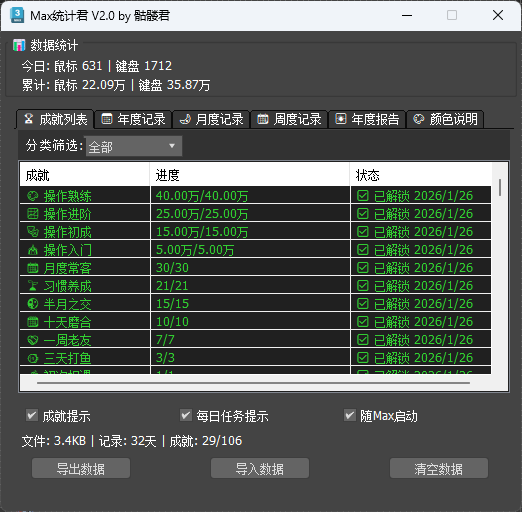Click unlocked check icon in 三天打鱼 row
The width and height of the screenshot is (522, 512).
click(x=363, y=358)
